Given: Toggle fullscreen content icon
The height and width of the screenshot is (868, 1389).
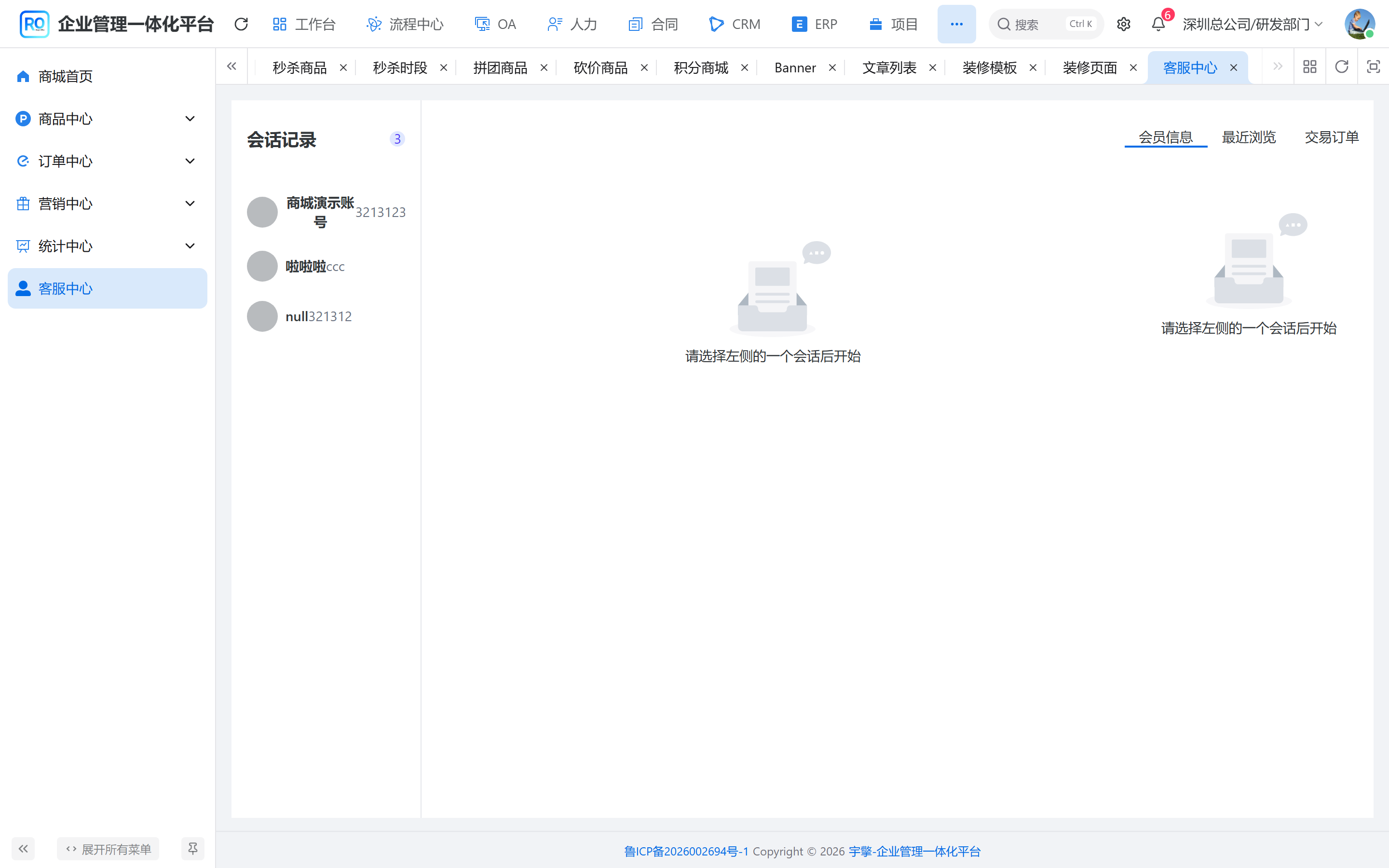Looking at the screenshot, I should [1373, 67].
